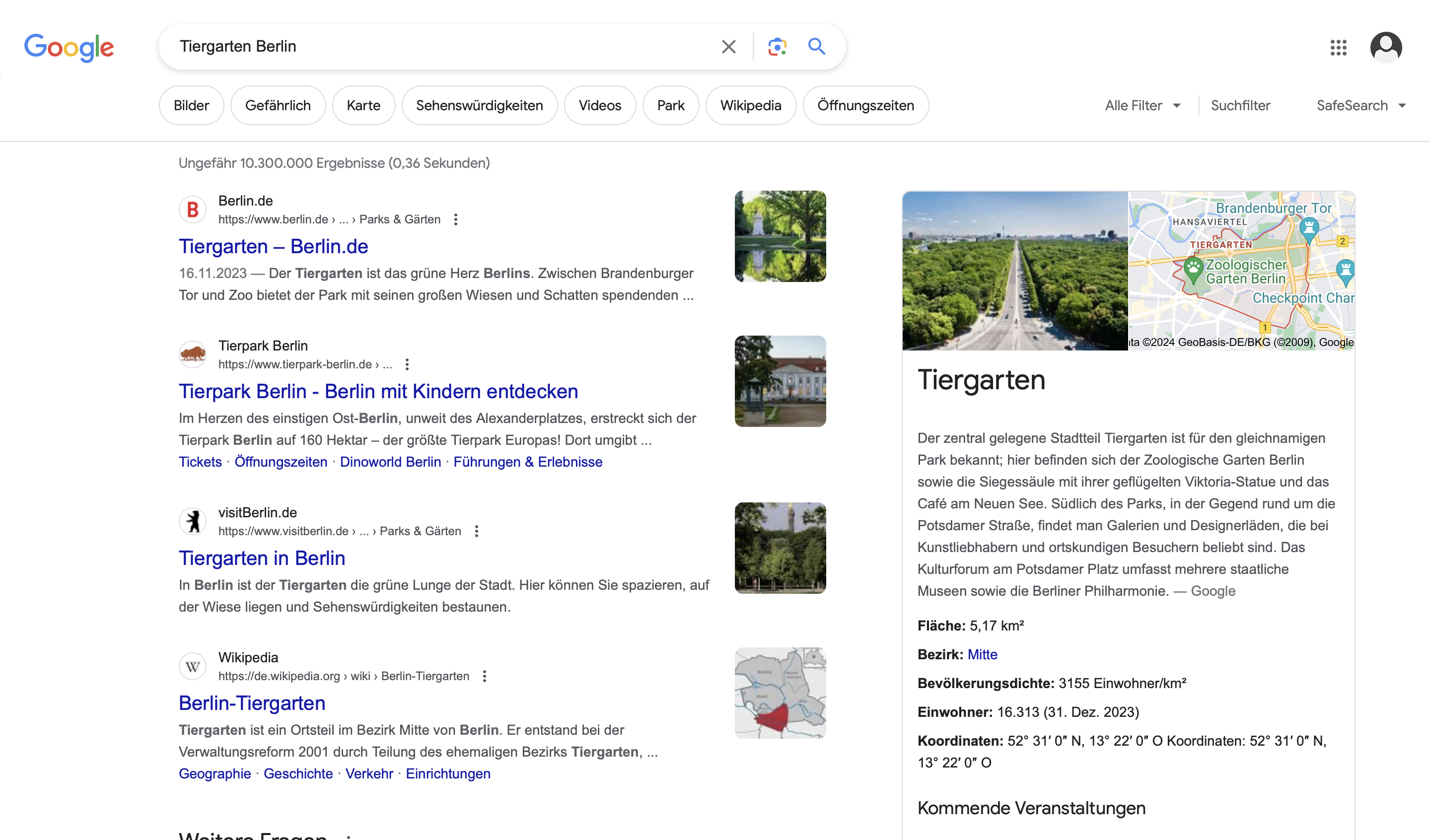Open the Tiergarten aerial photo
This screenshot has width=1430, height=840.
(x=1015, y=271)
